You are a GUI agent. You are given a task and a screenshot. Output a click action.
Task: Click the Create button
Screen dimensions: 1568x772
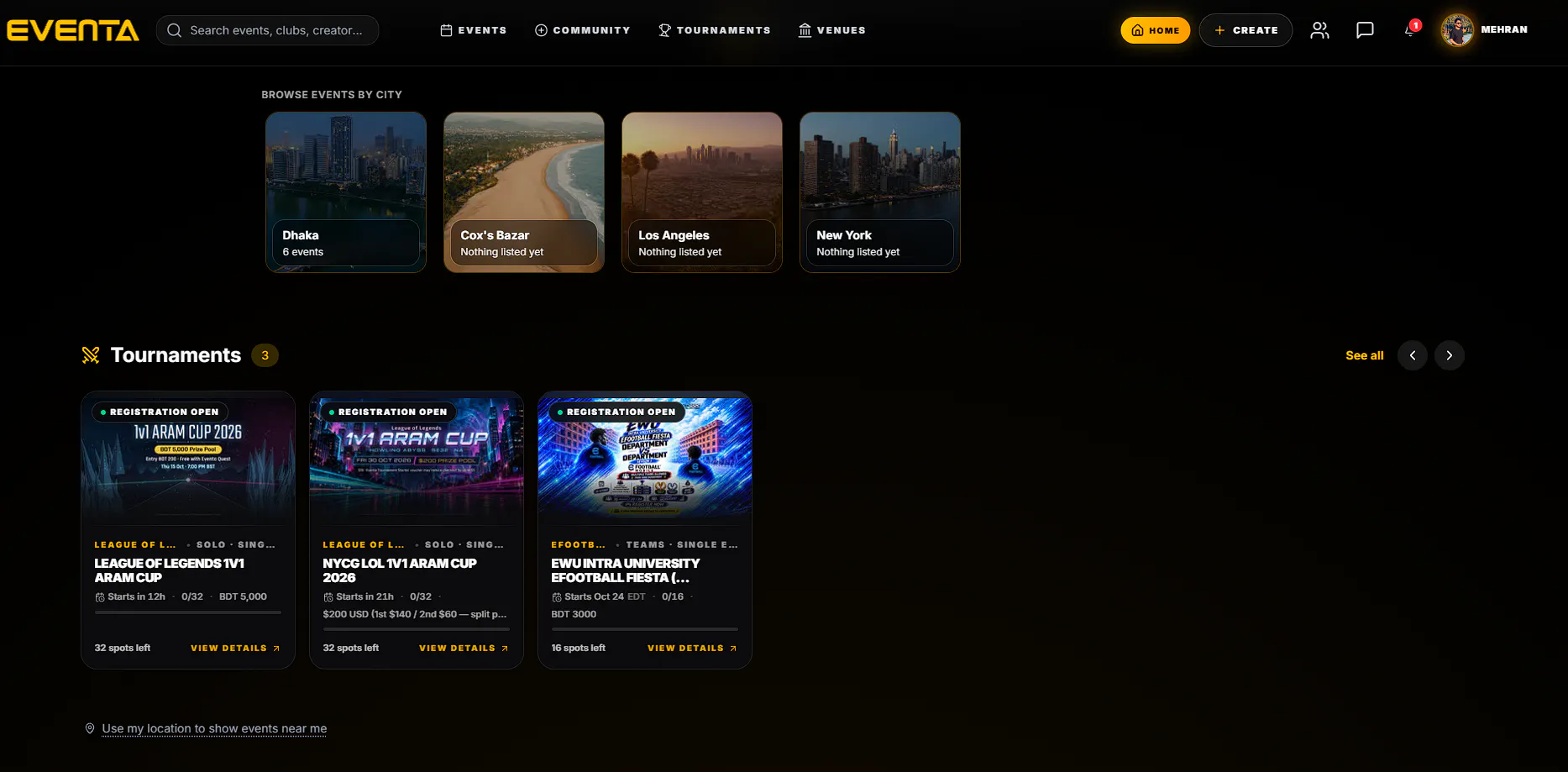[1245, 30]
